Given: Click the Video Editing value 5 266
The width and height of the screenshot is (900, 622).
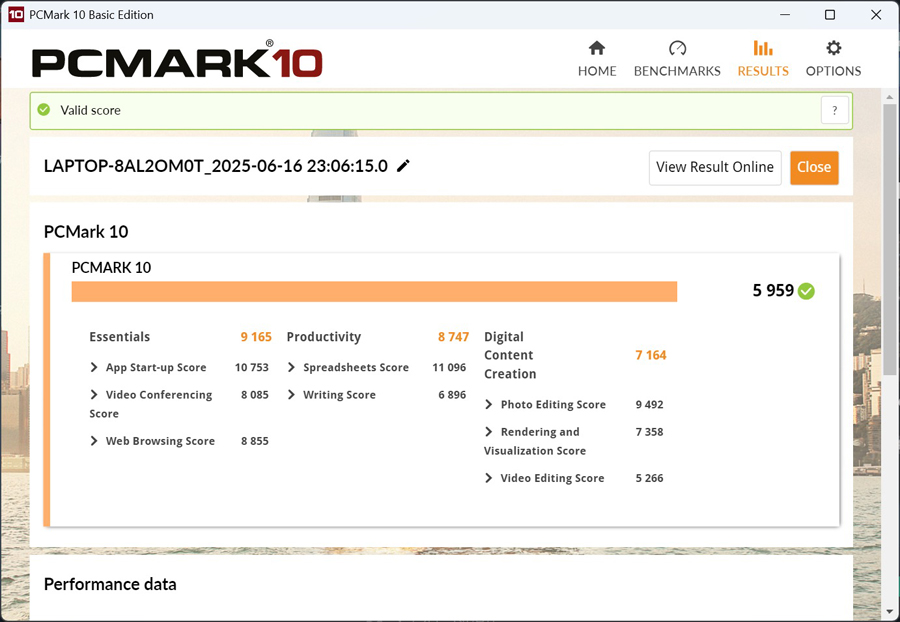Looking at the screenshot, I should pos(649,478).
